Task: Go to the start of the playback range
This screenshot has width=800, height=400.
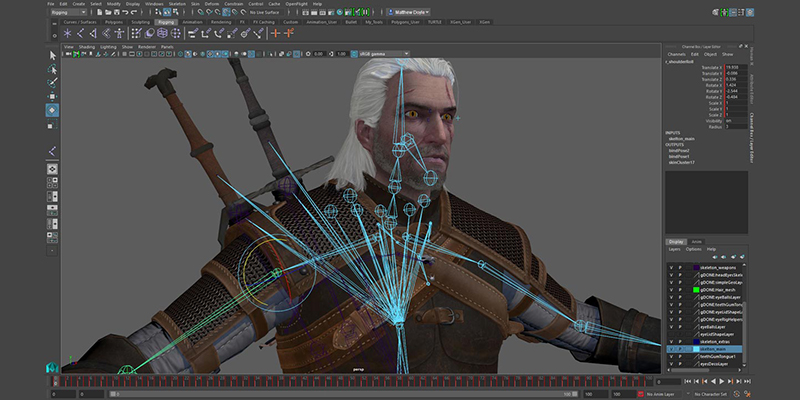Action: click(688, 381)
